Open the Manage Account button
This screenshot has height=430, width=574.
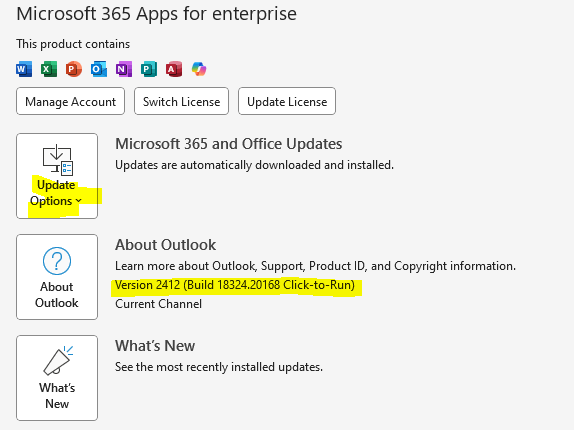(70, 101)
